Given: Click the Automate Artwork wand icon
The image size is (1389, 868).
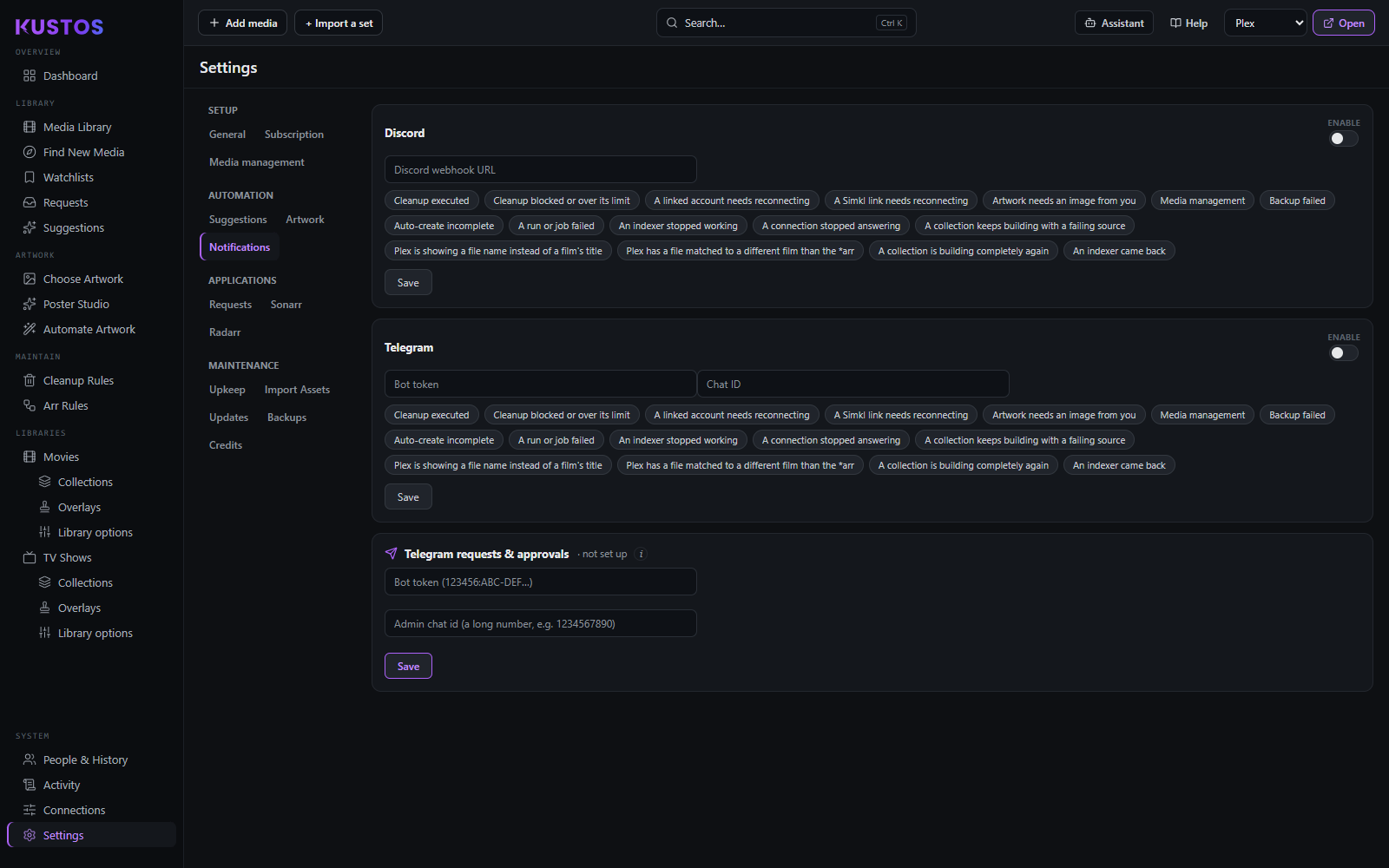Looking at the screenshot, I should point(30,329).
